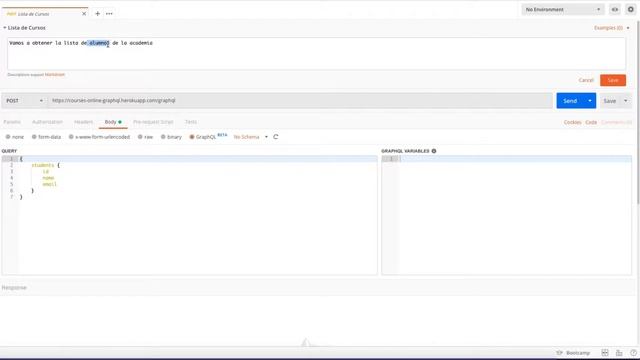Image resolution: width=640 pixels, height=360 pixels.
Task: Select the none body type
Action: pyautogui.click(x=15, y=137)
